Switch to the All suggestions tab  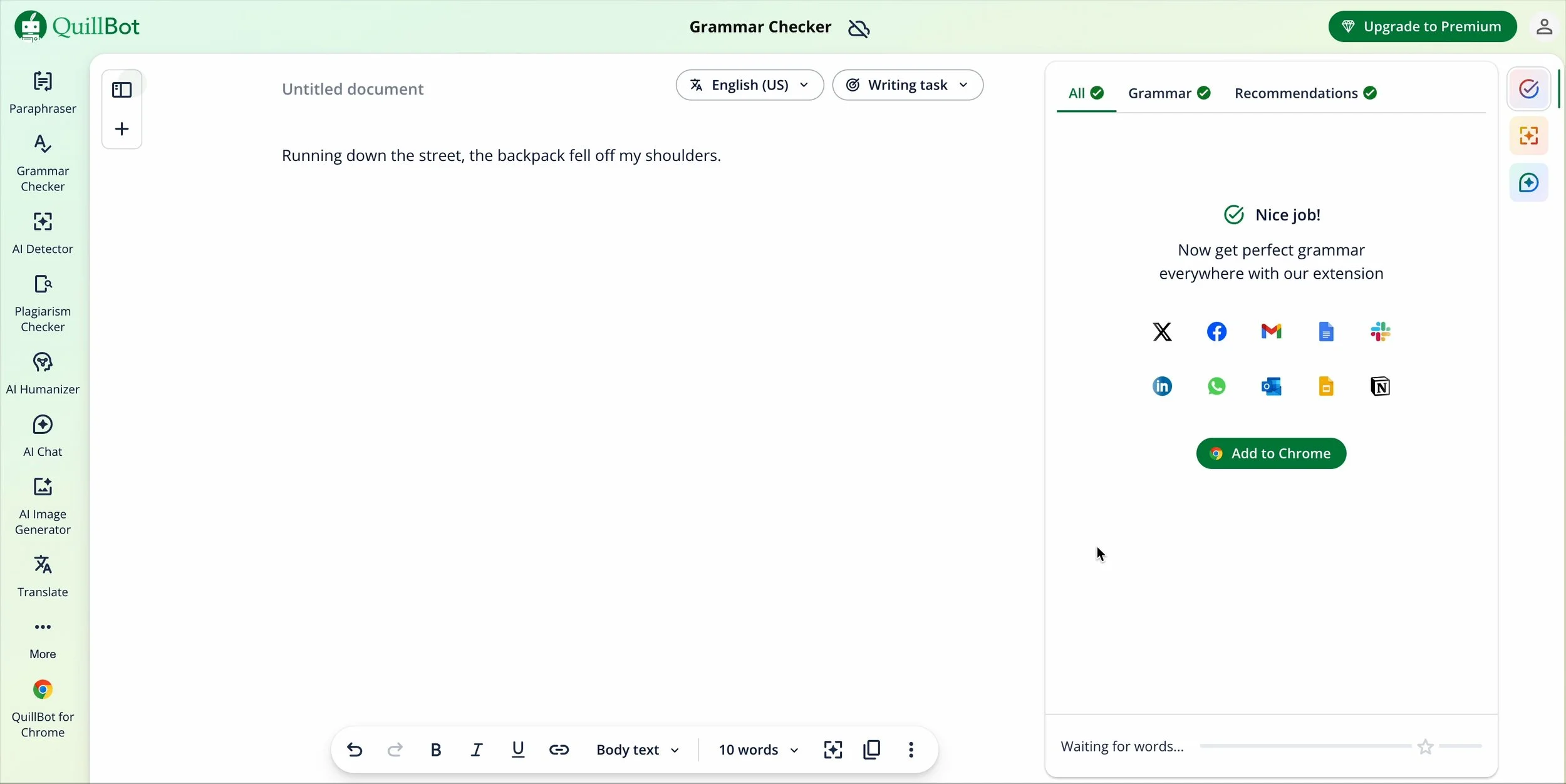[x=1086, y=94]
